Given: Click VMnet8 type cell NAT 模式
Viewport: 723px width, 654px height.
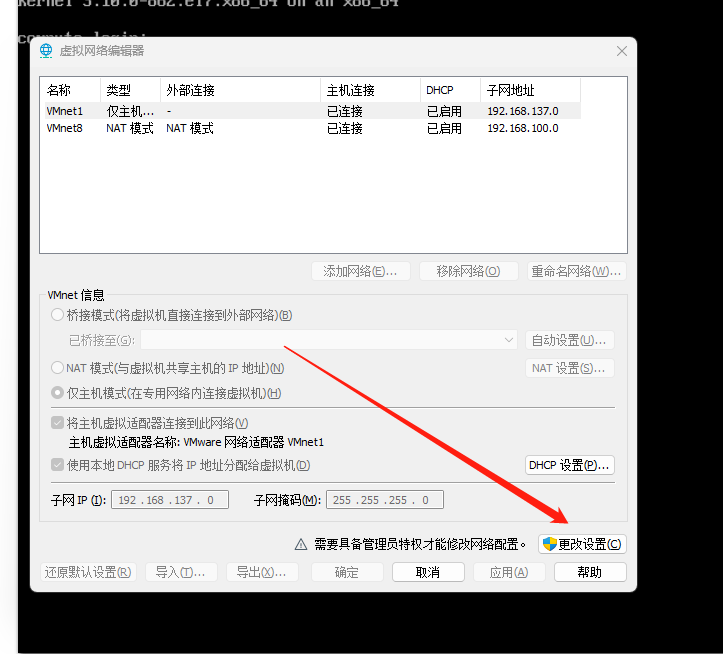Looking at the screenshot, I should tap(130, 128).
